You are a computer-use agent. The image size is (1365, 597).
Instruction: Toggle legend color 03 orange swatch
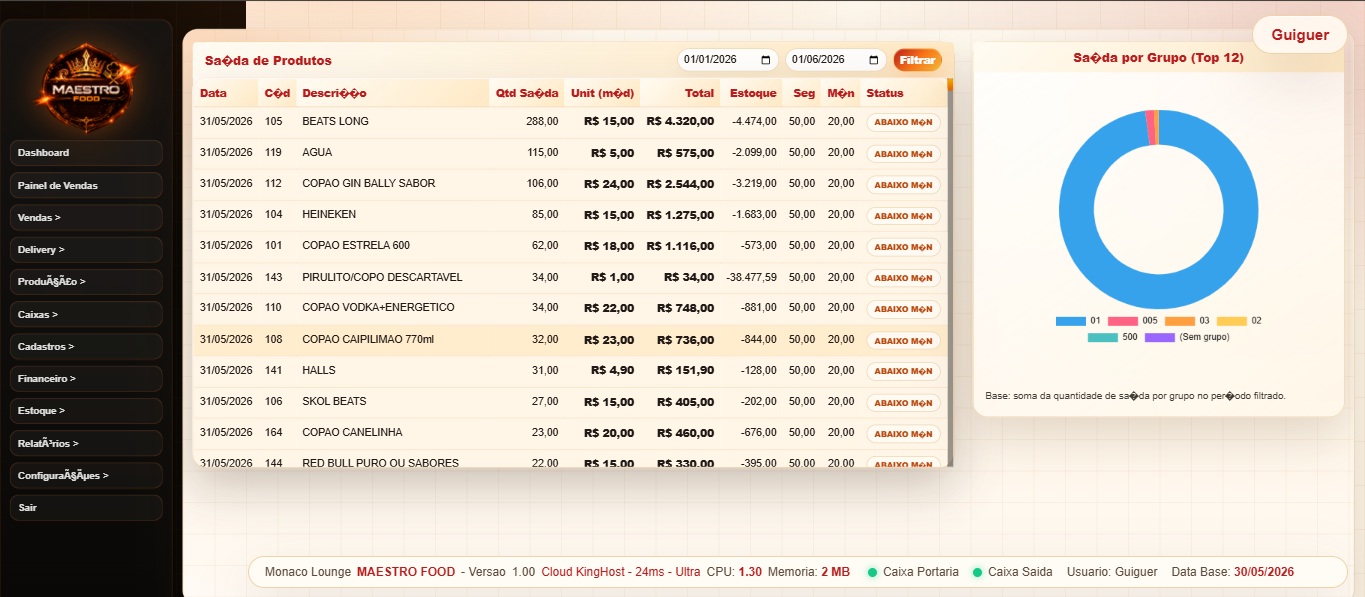pos(1180,321)
